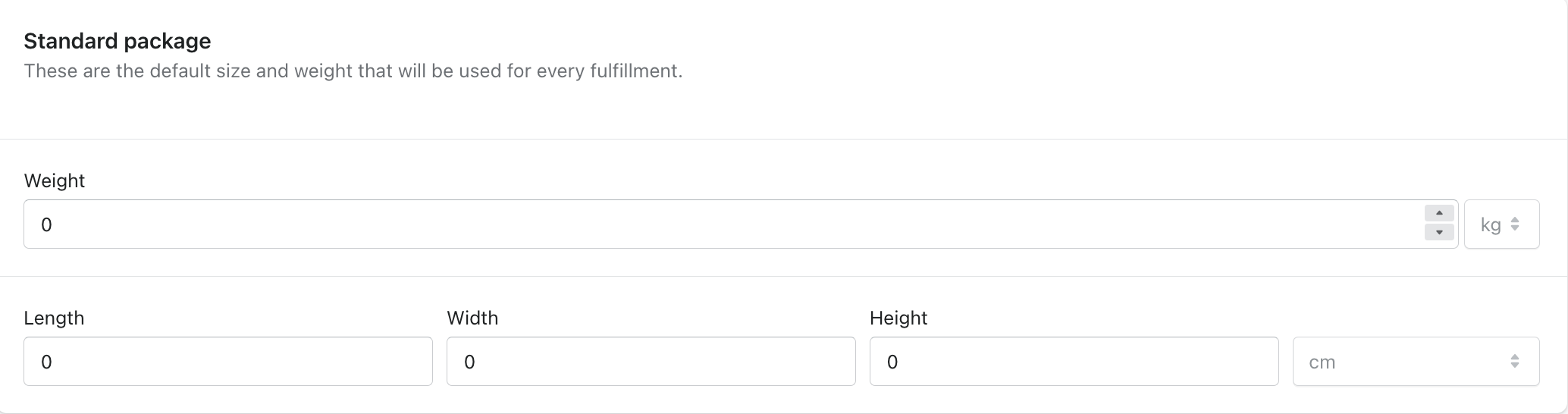Click the up-down arrows icon beside cm

1514,362
